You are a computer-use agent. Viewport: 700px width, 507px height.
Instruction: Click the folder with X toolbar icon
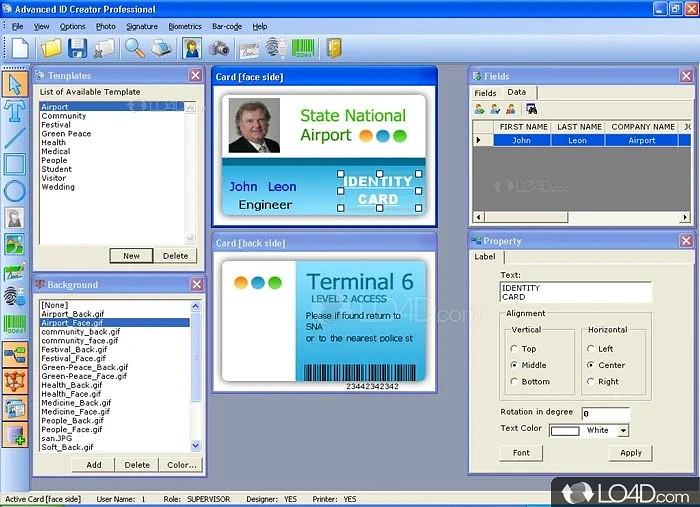[x=104, y=48]
